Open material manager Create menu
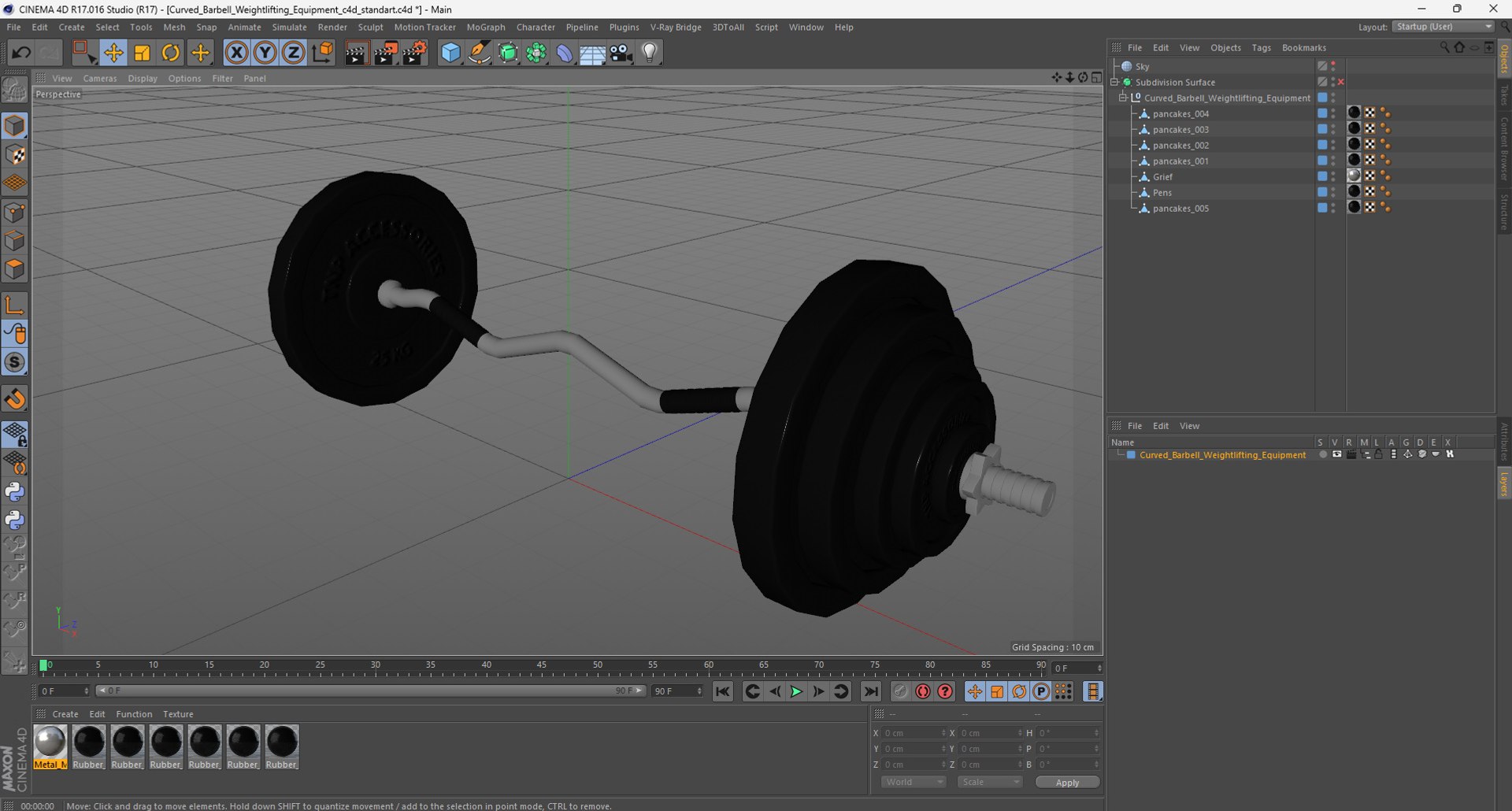The height and width of the screenshot is (811, 1512). 65,714
